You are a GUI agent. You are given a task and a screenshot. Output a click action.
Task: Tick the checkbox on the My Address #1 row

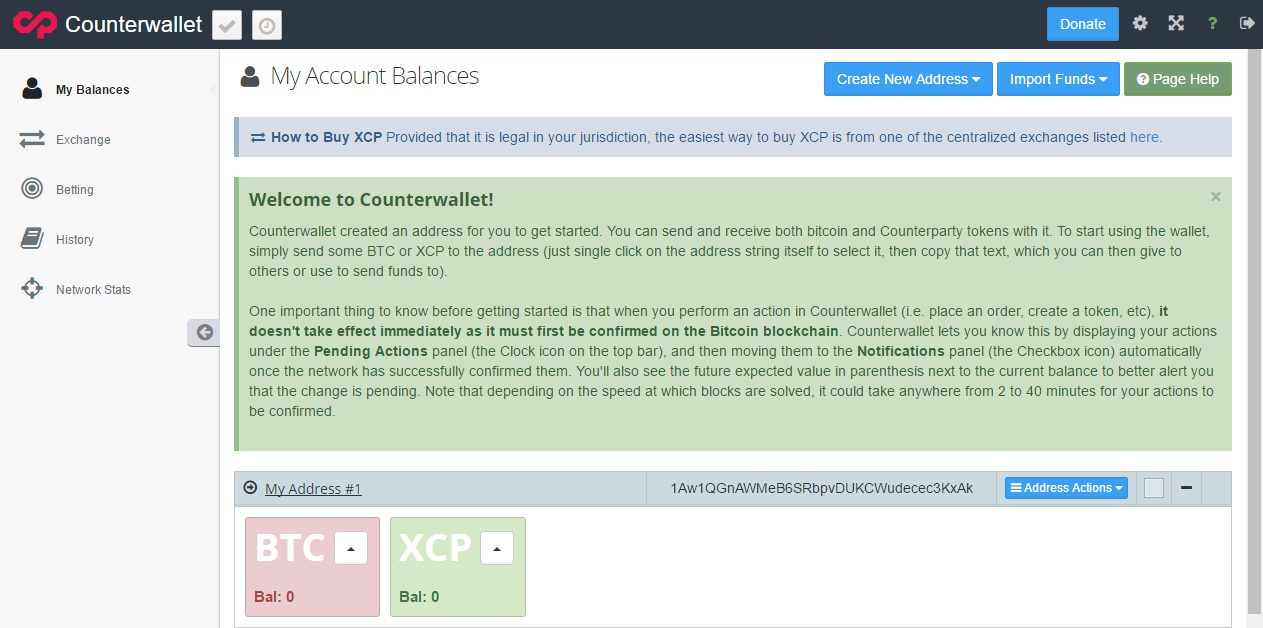(x=1154, y=488)
